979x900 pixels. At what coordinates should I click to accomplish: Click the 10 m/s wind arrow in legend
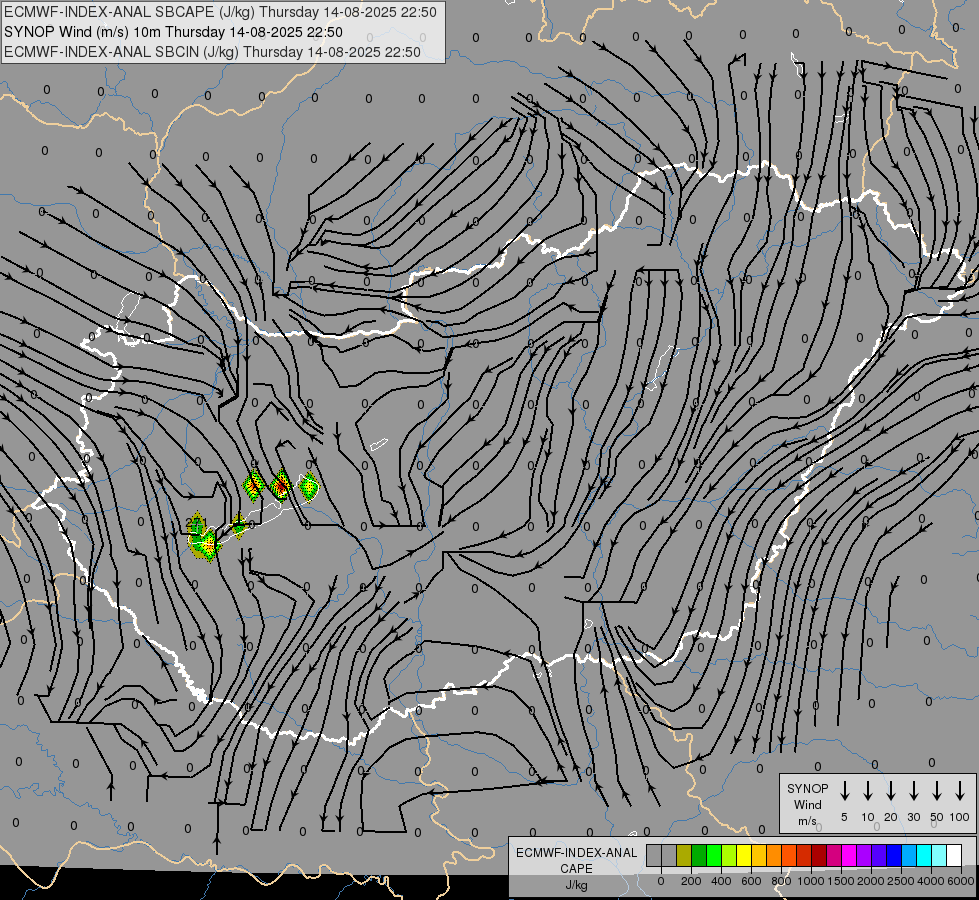[867, 791]
